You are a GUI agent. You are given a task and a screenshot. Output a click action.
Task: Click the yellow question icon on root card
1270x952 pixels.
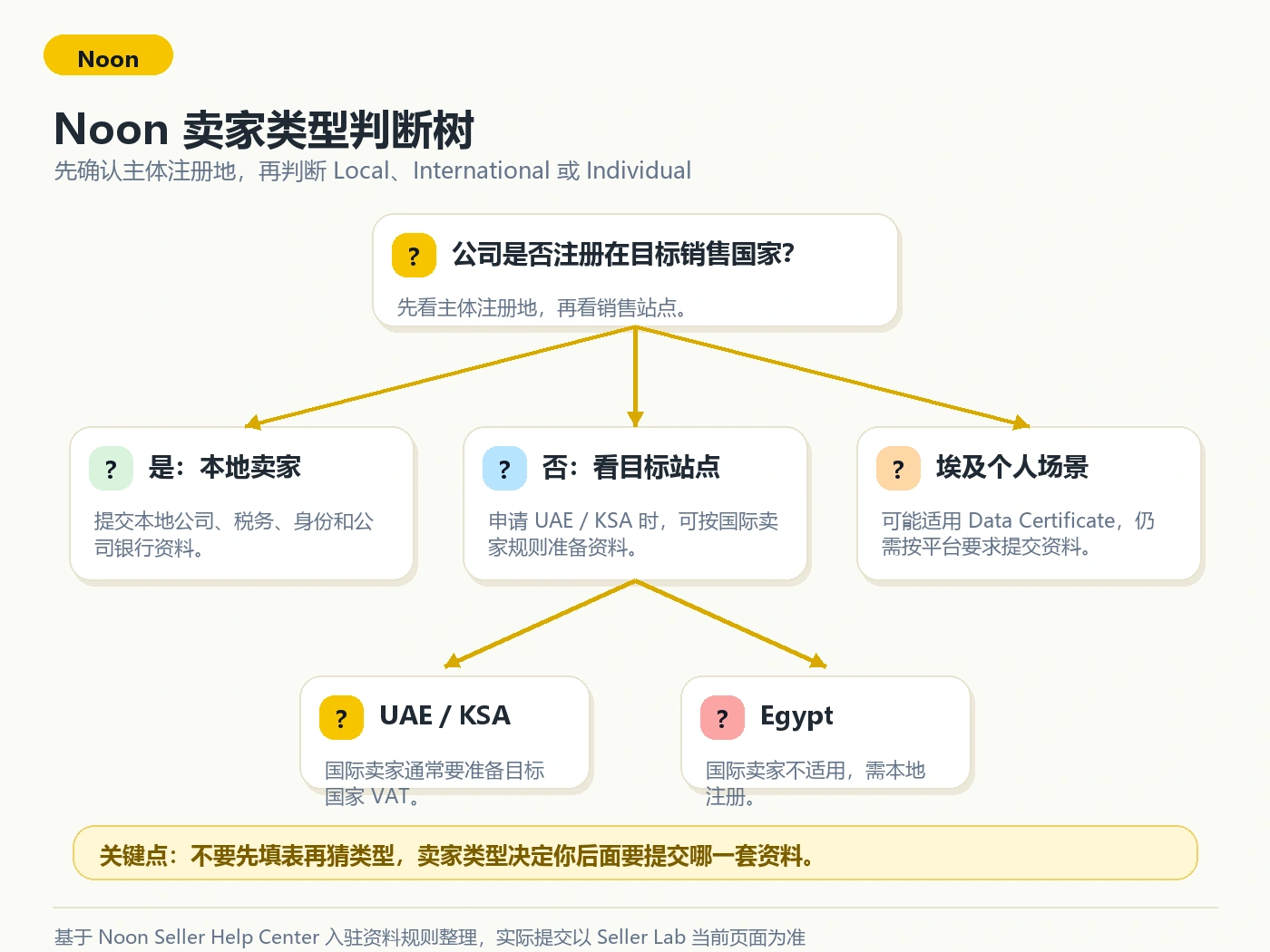pos(414,255)
